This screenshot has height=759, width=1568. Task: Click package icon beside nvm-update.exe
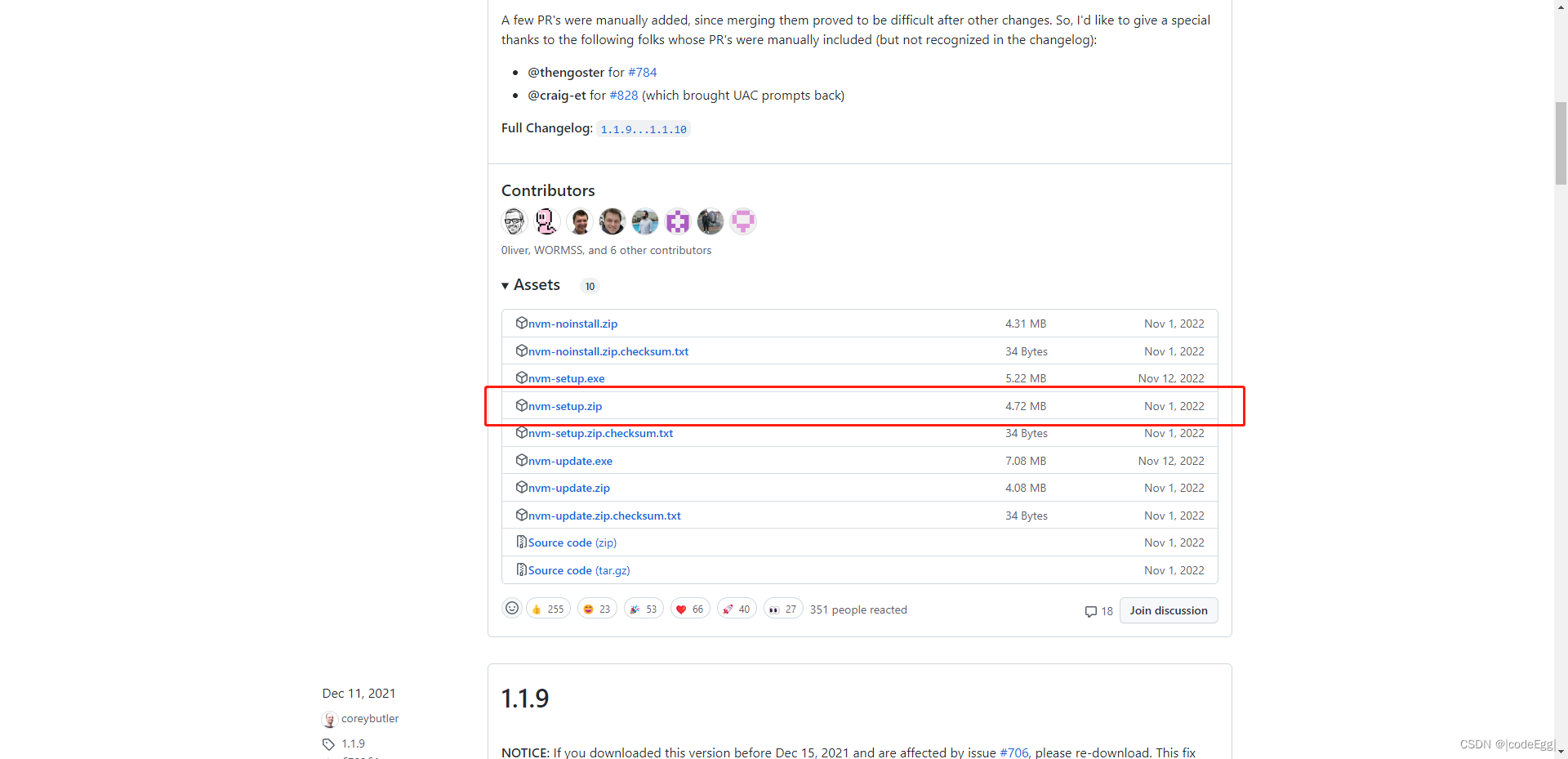[521, 460]
